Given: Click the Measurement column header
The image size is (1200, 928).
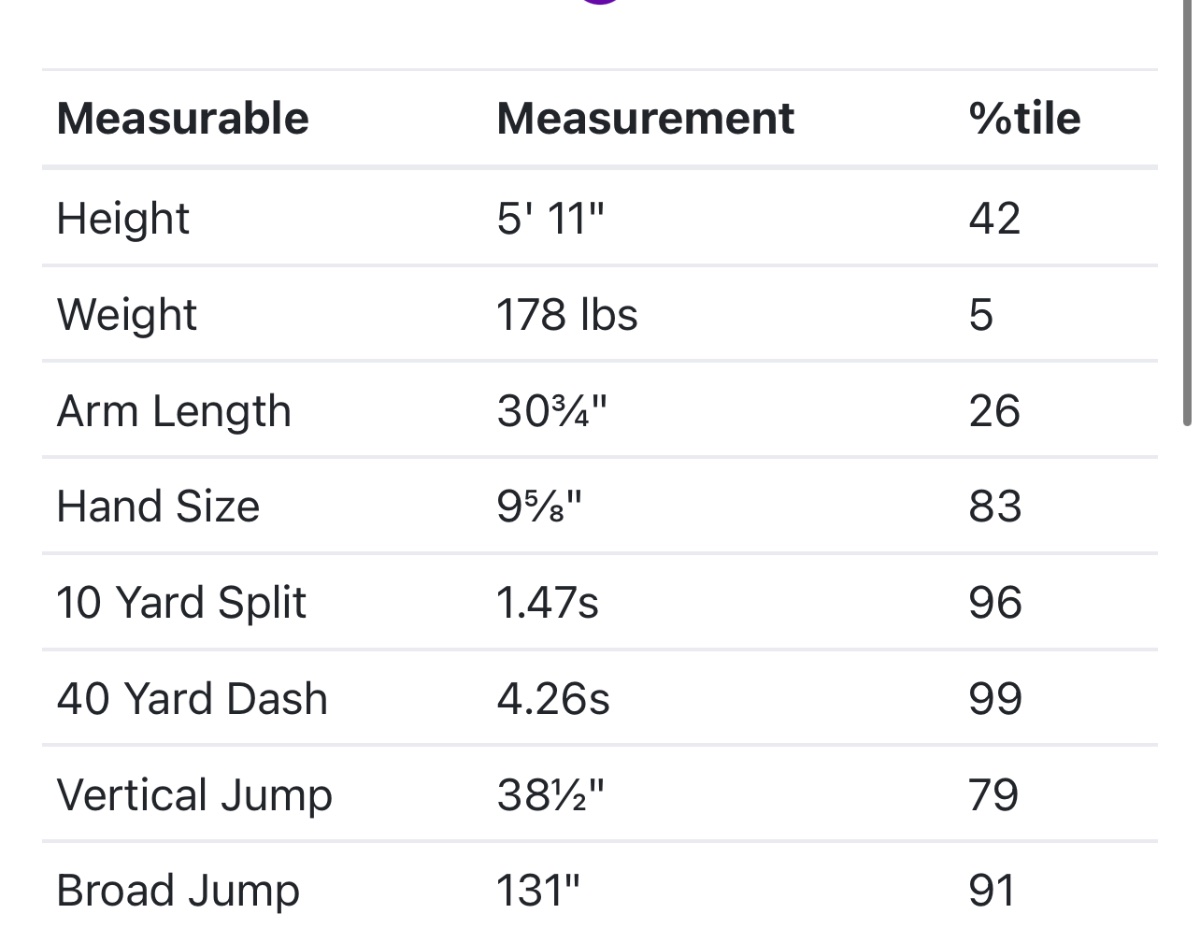Looking at the screenshot, I should [645, 118].
